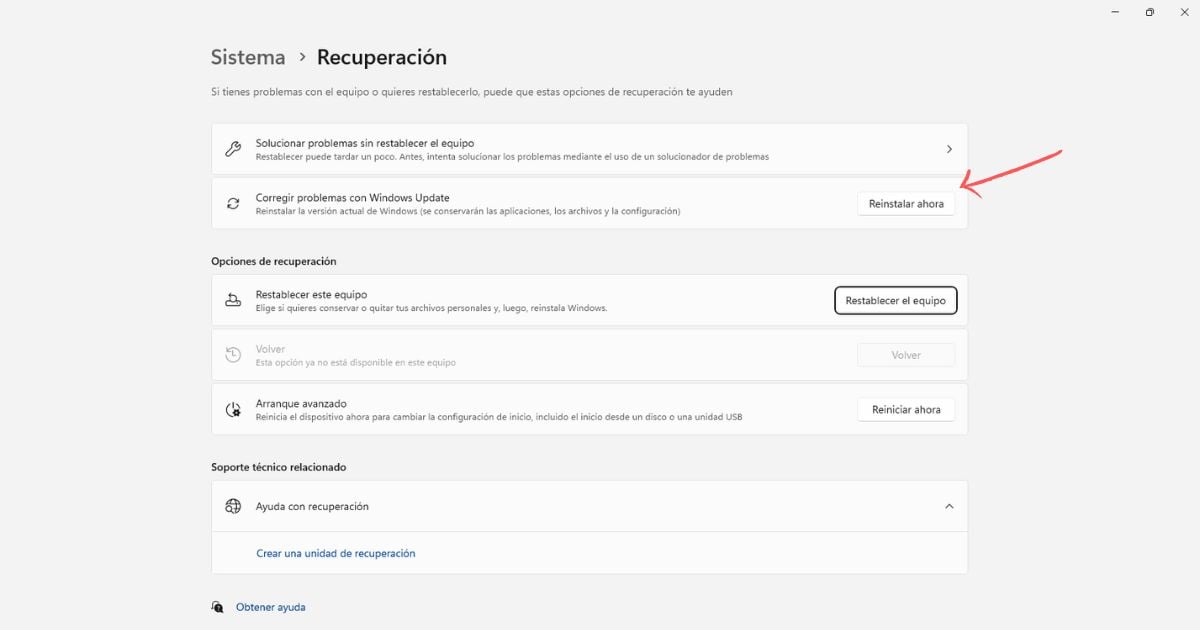
Task: Click the Obtener ayuda headset icon
Action: pos(218,607)
